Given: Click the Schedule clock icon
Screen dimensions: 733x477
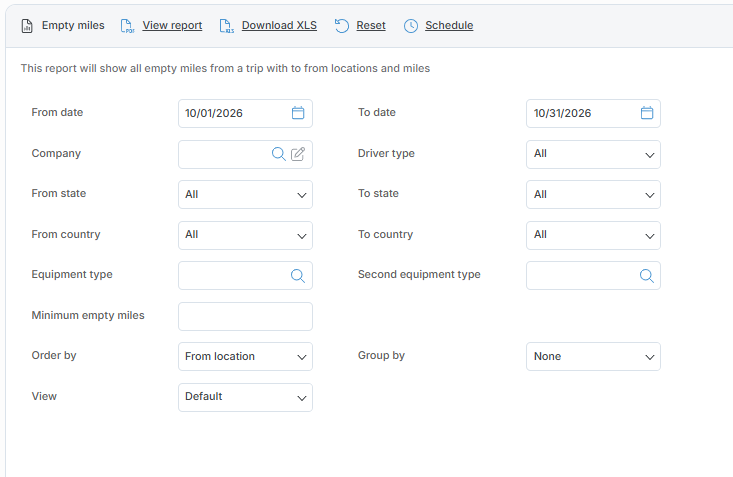Looking at the screenshot, I should (411, 26).
